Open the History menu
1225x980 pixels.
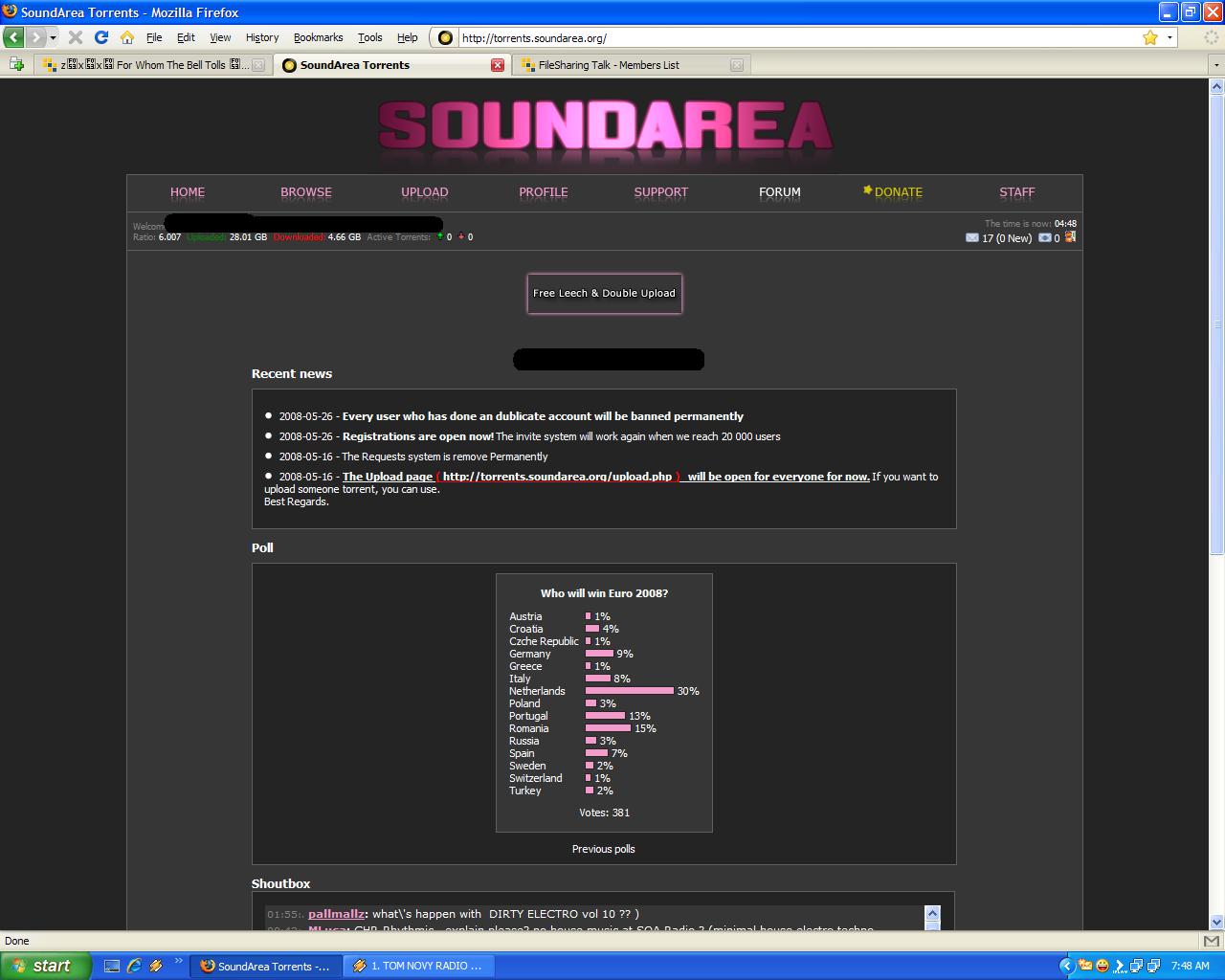tap(262, 37)
